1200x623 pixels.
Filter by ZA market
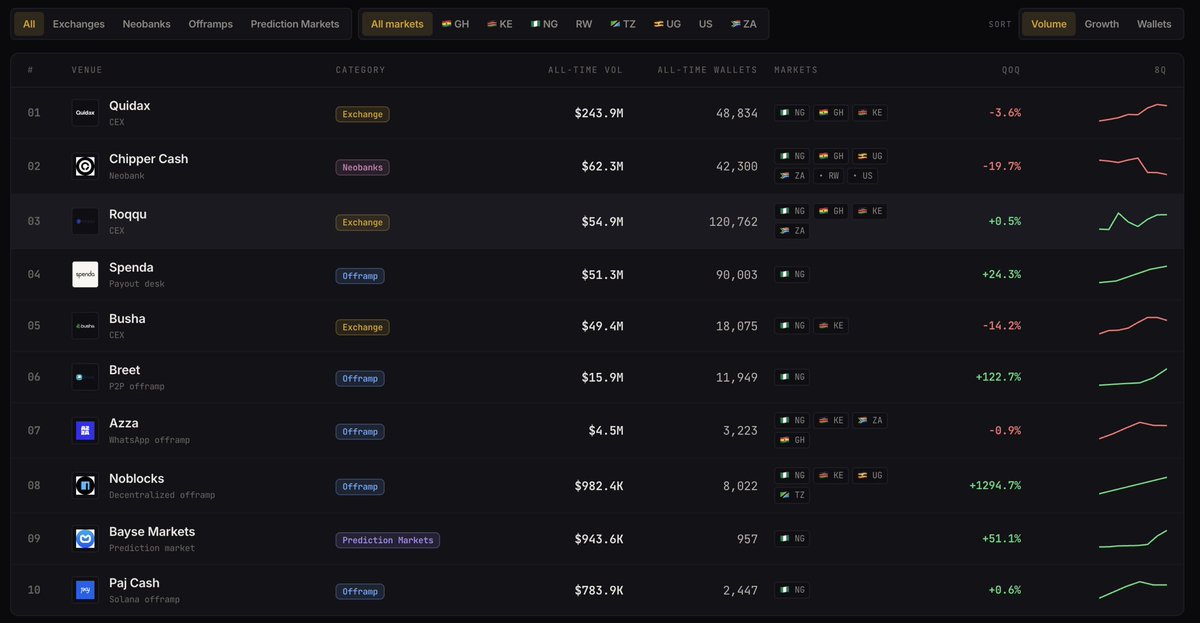(x=744, y=24)
